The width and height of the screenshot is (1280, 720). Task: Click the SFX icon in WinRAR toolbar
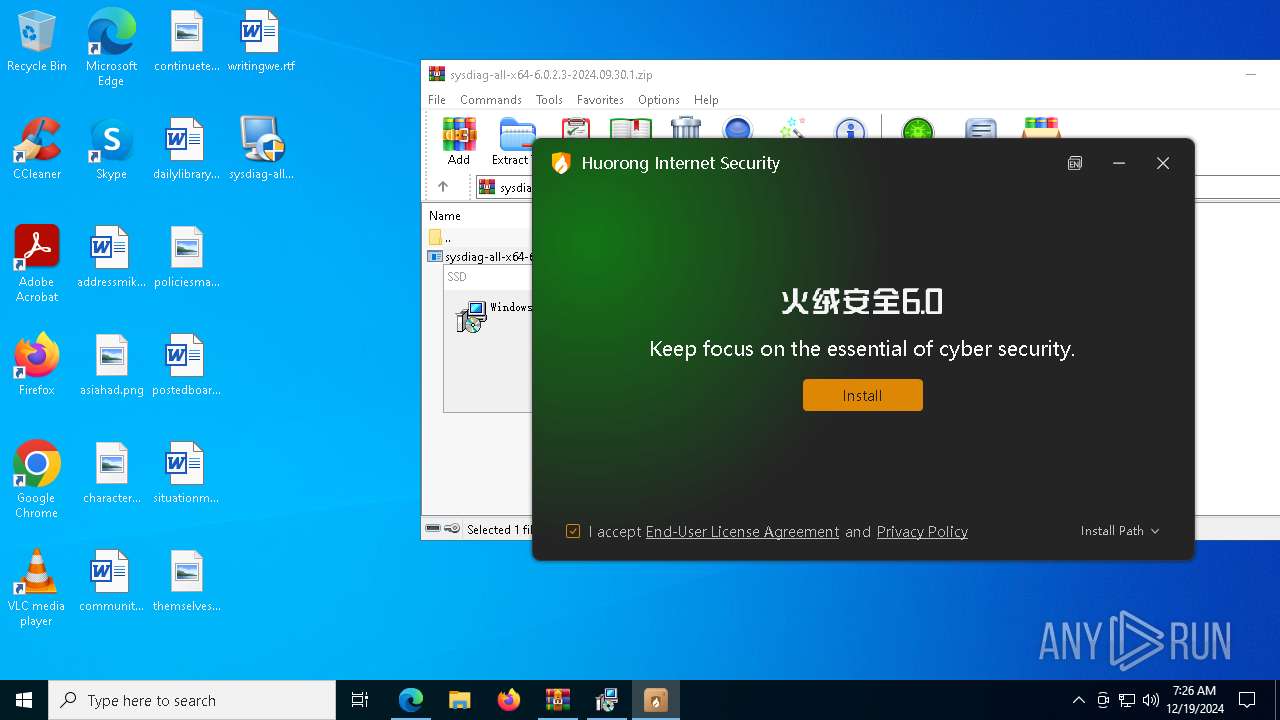click(1041, 128)
